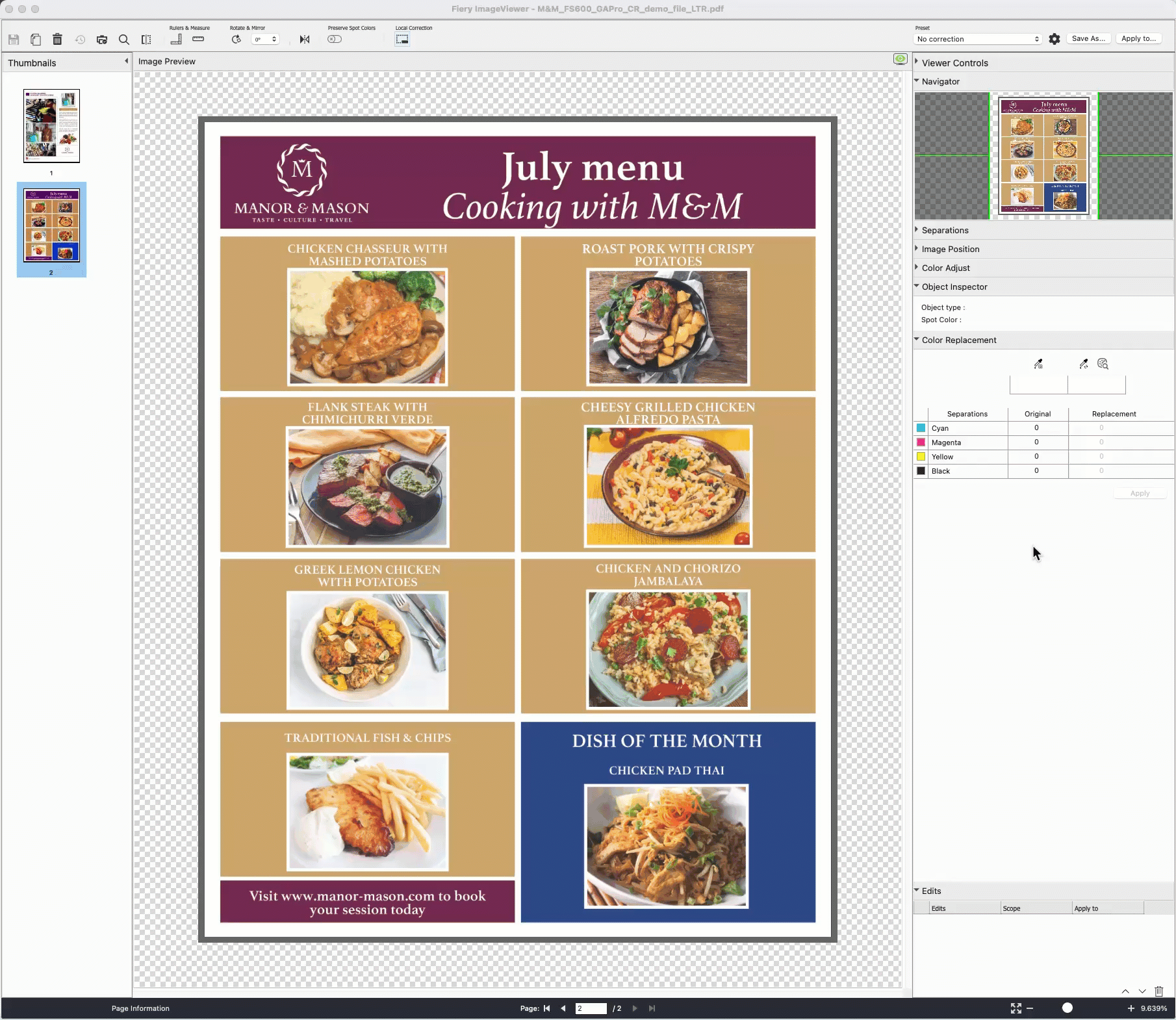Image resolution: width=1176 pixels, height=1020 pixels.
Task: Click the zoom in plus icon
Action: click(1131, 1008)
